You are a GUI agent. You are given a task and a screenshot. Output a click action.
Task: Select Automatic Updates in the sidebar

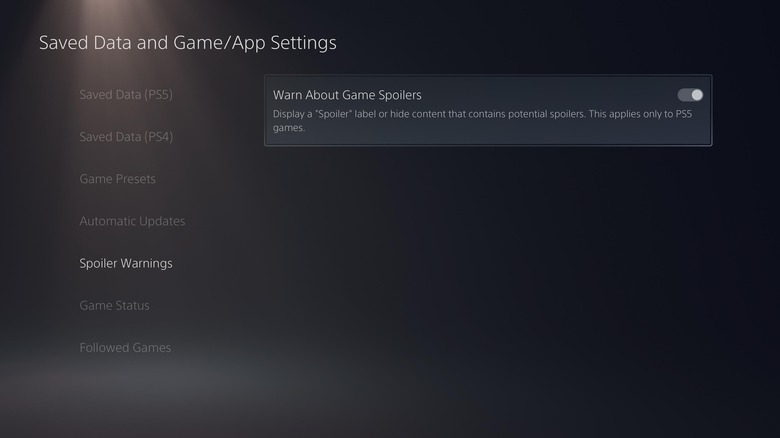[132, 221]
